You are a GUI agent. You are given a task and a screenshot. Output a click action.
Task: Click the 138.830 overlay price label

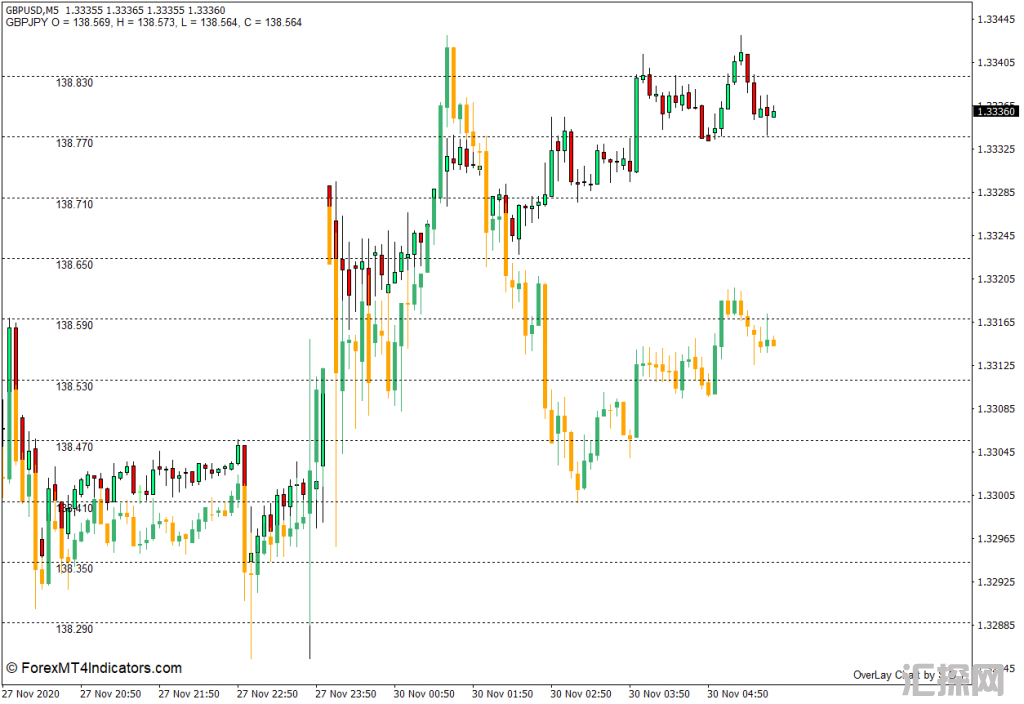[x=75, y=83]
